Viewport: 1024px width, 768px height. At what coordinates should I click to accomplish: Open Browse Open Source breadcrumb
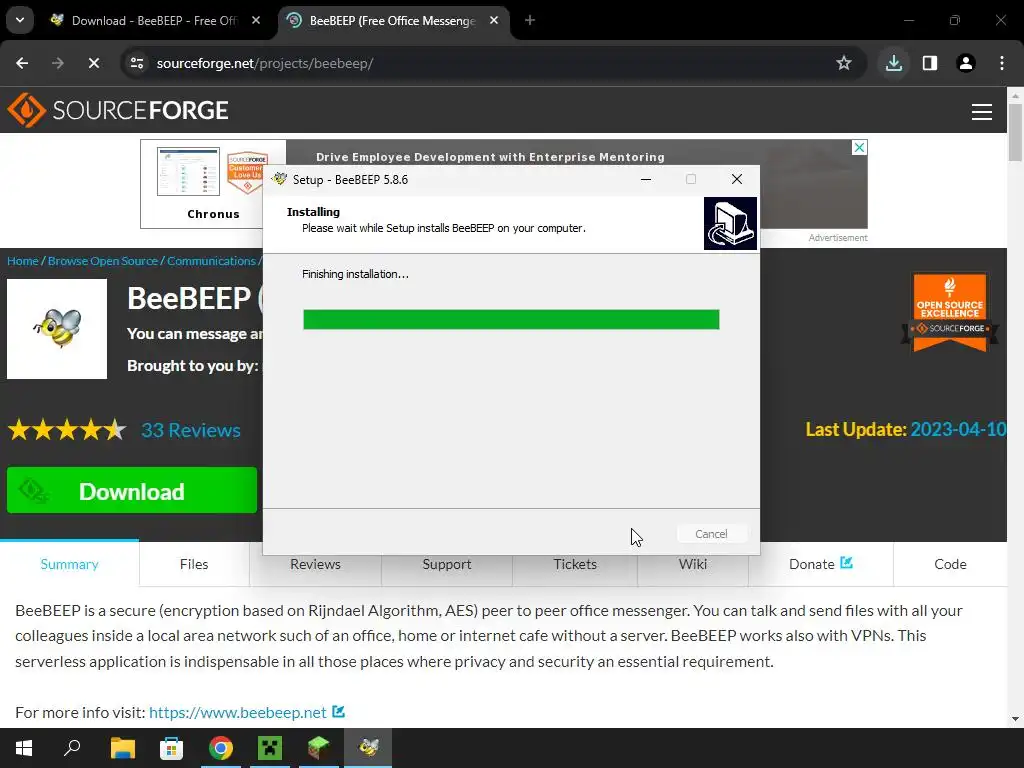pos(103,261)
